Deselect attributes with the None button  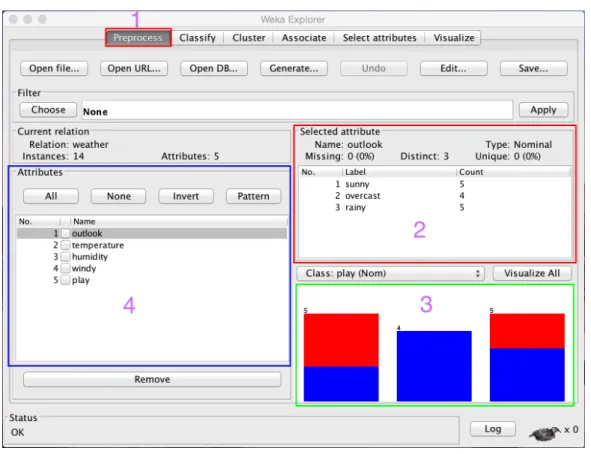coord(118,196)
